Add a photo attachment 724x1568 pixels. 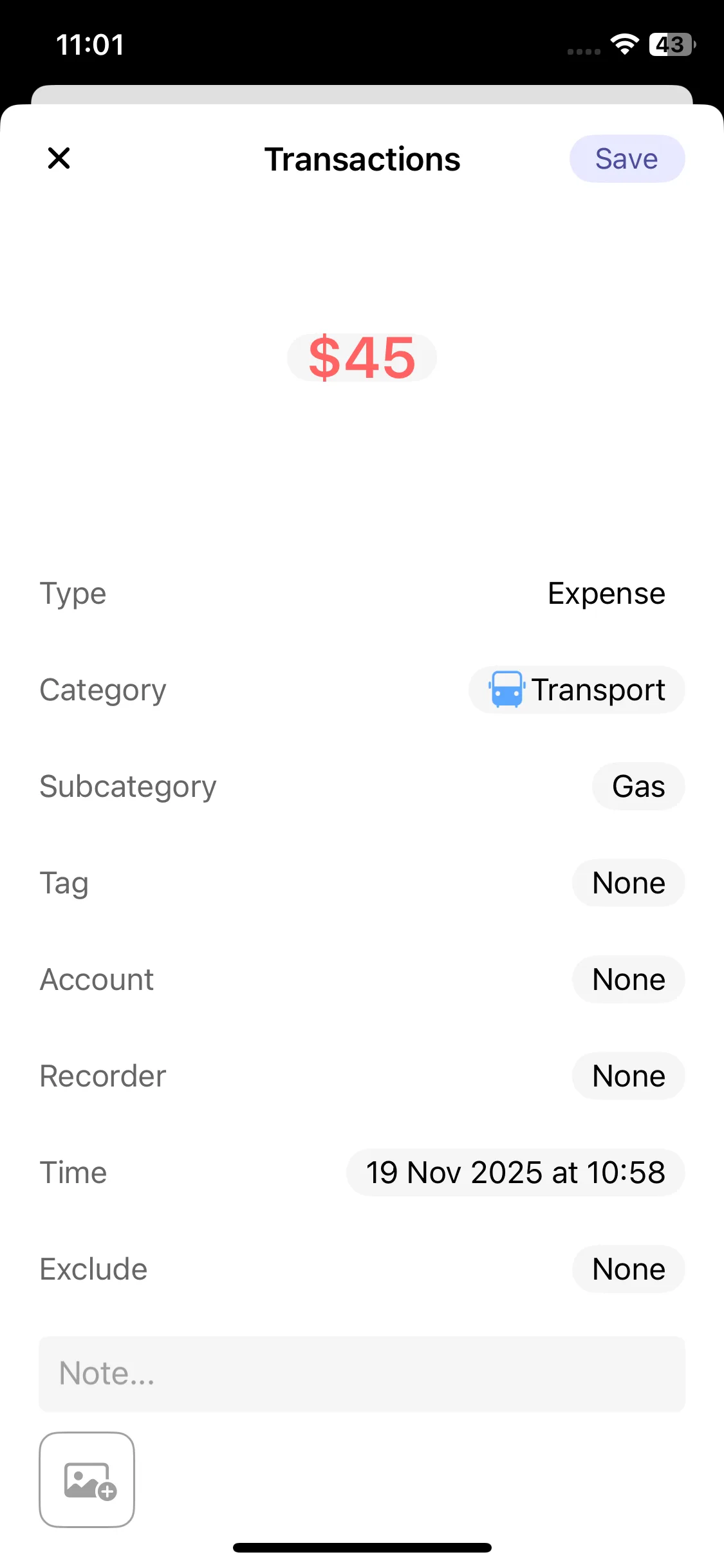(x=87, y=1480)
